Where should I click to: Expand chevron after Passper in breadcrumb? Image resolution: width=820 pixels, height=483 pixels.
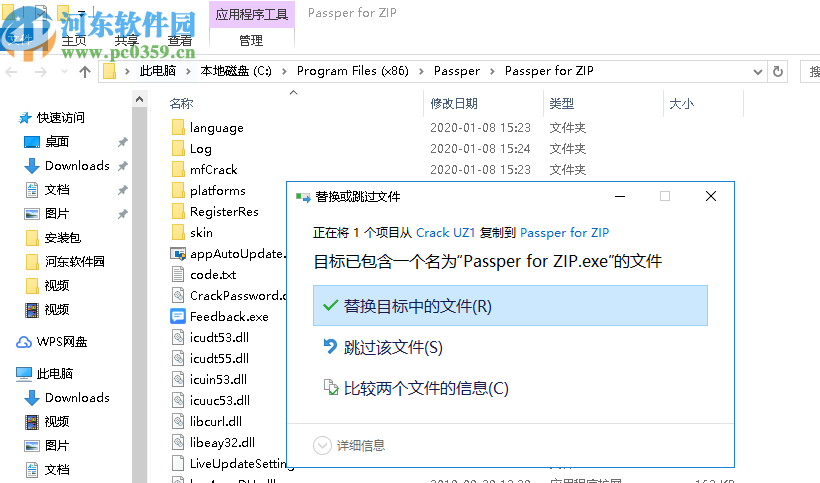pyautogui.click(x=492, y=71)
